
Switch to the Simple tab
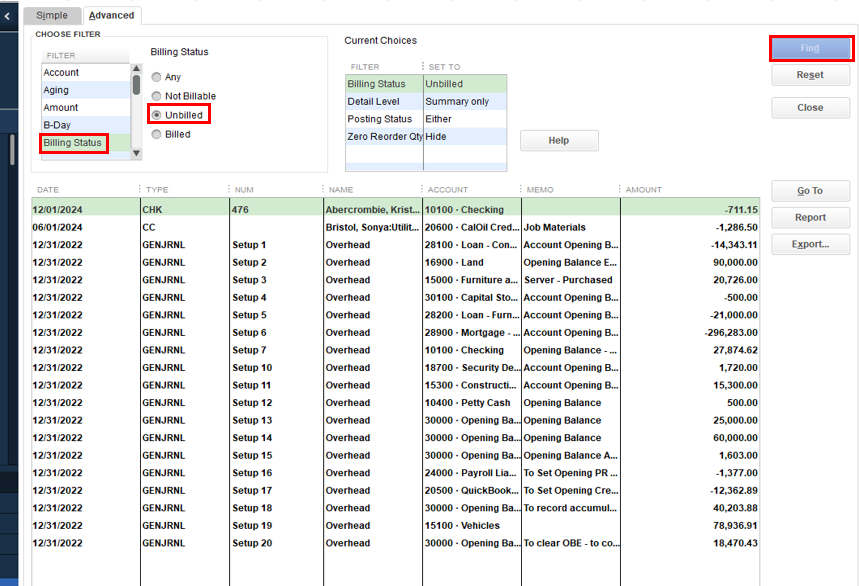click(x=52, y=15)
